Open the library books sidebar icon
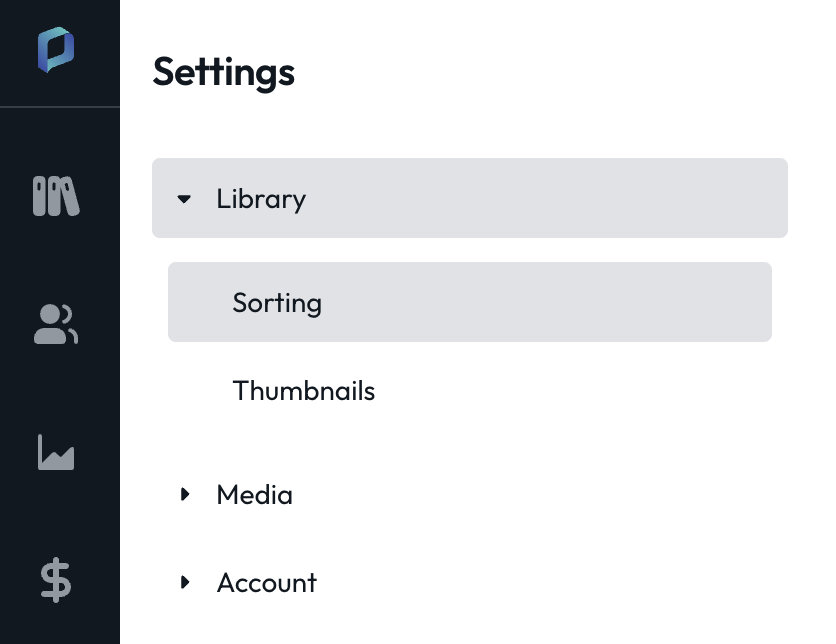Screen dimensions: 836x644 (56, 196)
